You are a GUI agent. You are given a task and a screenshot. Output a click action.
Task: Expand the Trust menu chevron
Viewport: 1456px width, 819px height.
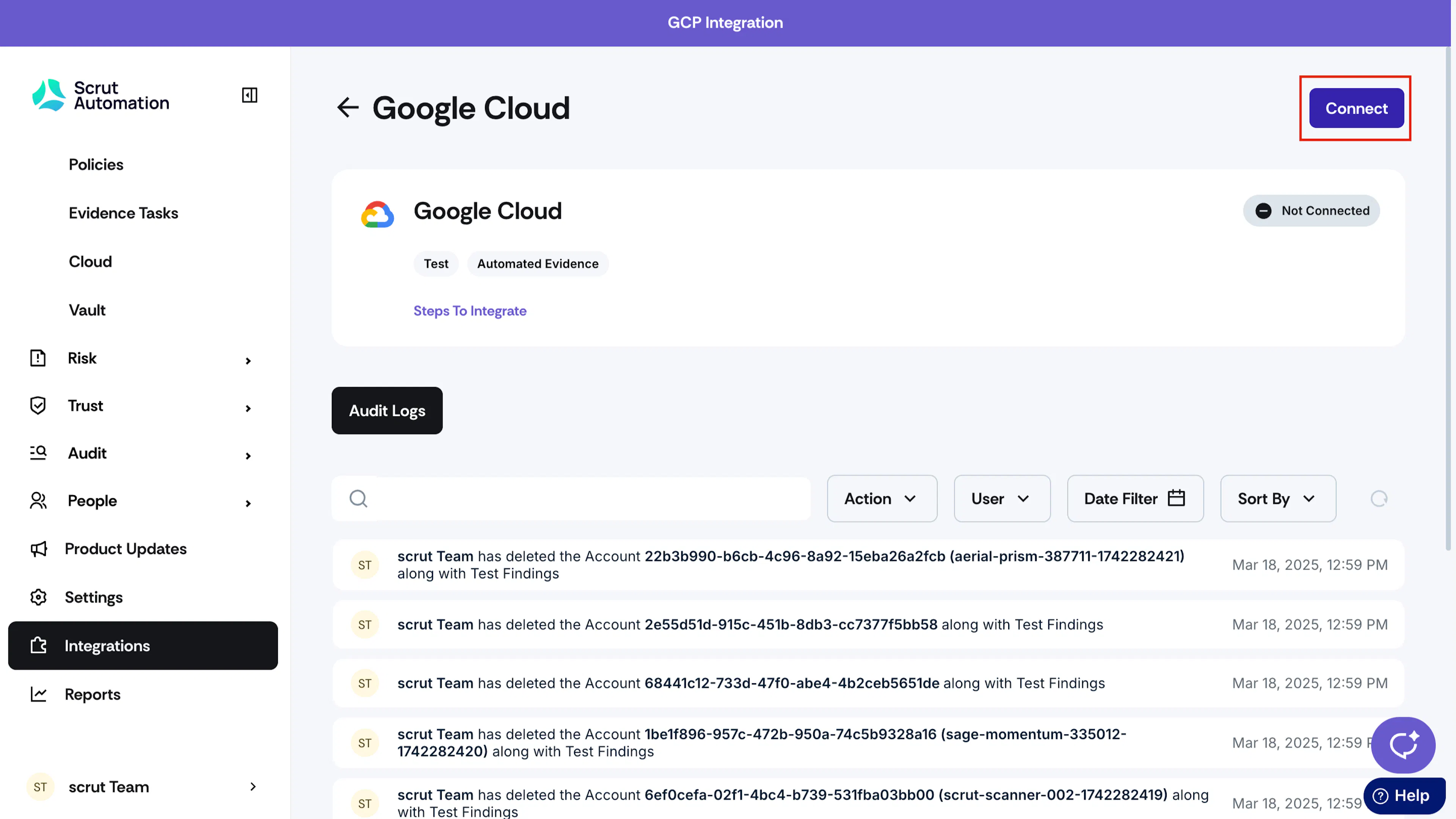248,408
